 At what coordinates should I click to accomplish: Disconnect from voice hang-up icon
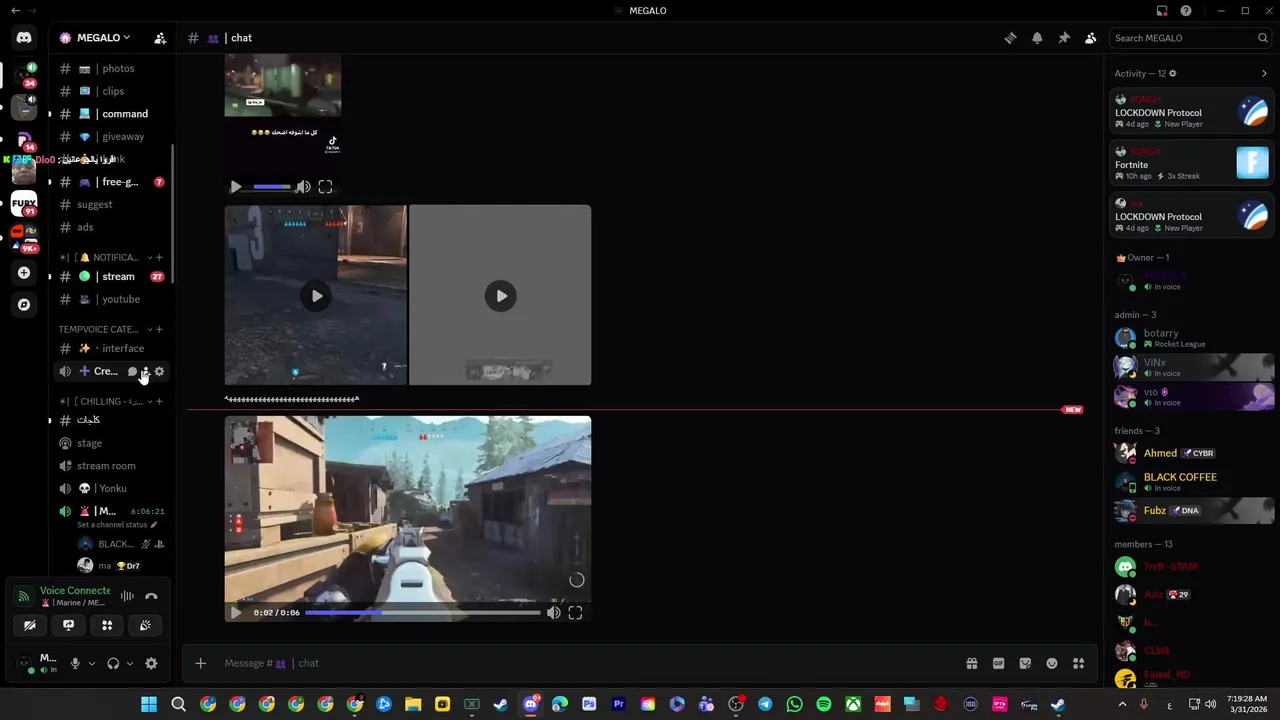point(151,596)
